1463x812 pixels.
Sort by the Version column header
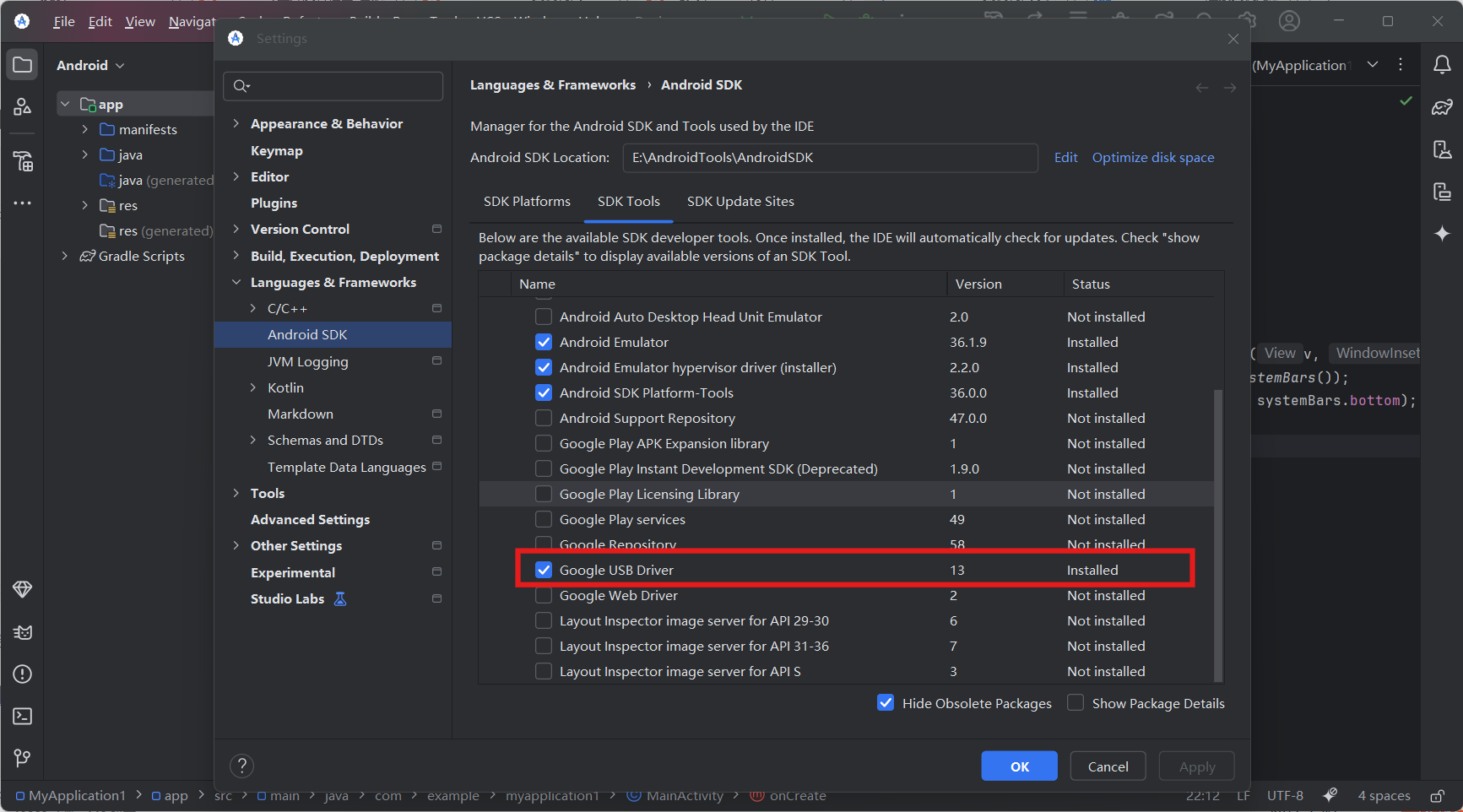tap(1005, 284)
